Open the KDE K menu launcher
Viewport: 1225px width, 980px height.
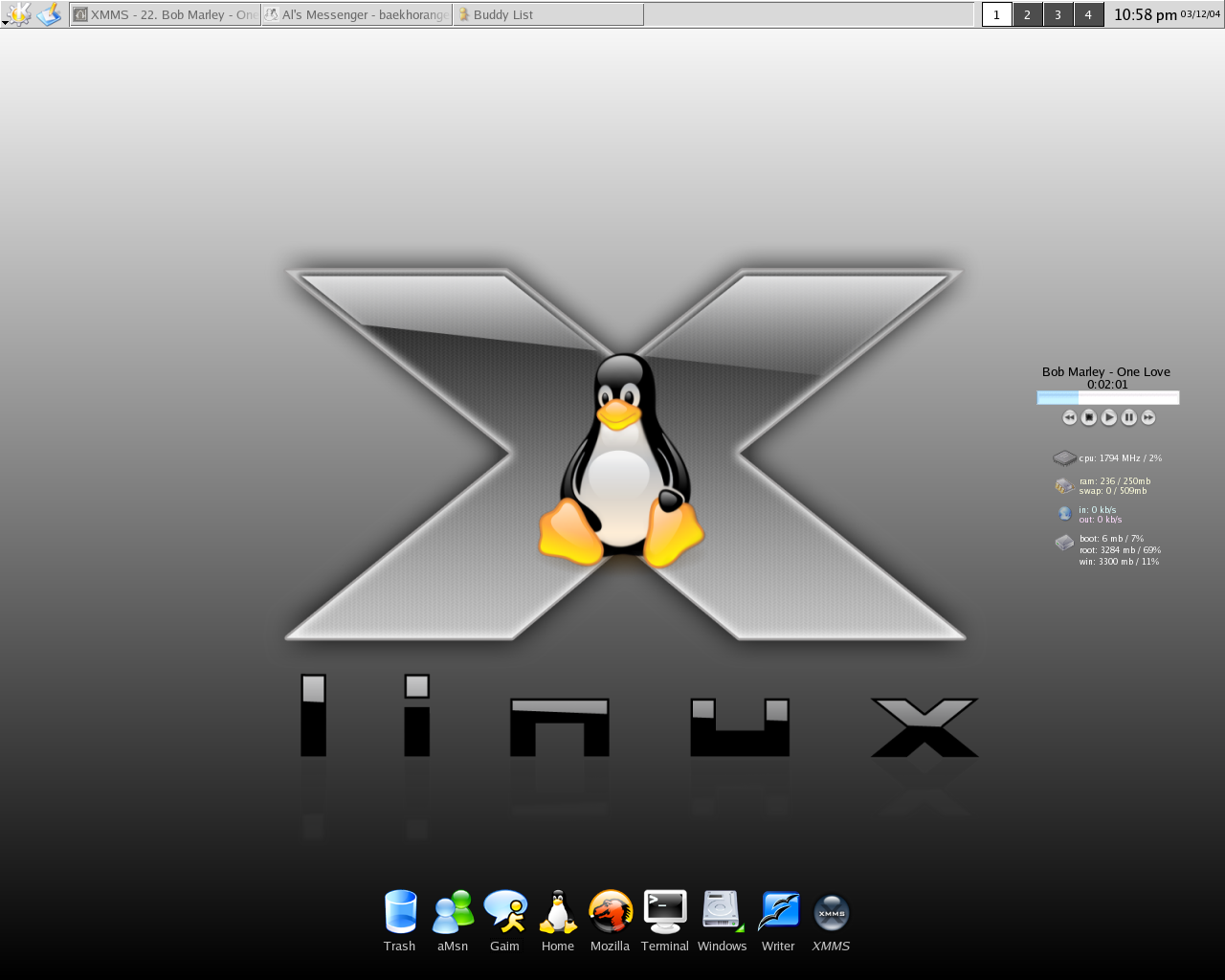click(17, 14)
